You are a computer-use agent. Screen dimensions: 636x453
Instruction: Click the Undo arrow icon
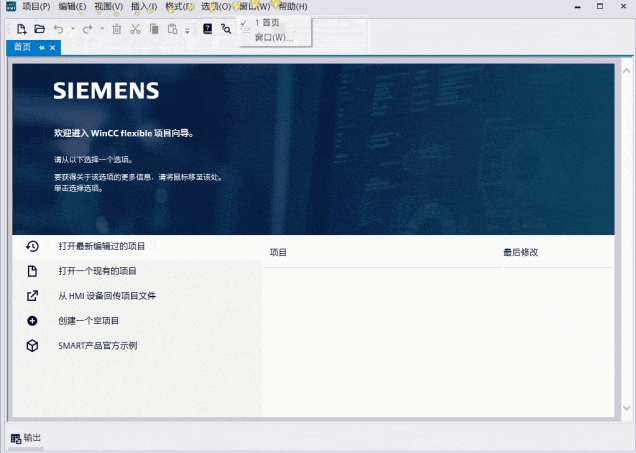[59, 29]
